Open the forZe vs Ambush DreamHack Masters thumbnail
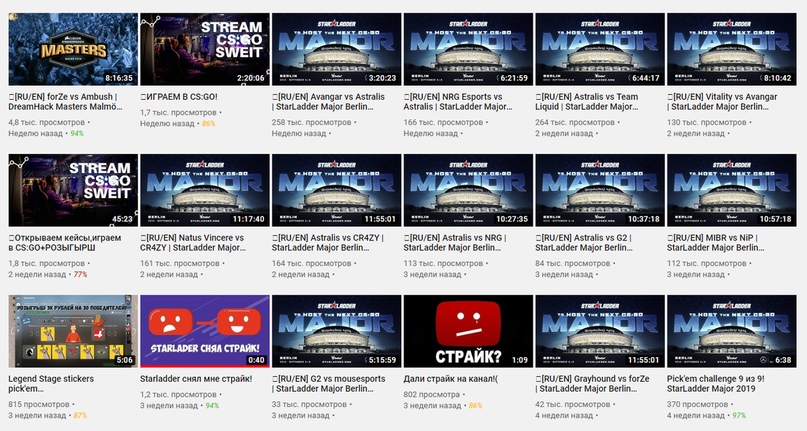The image size is (807, 431). pos(72,49)
